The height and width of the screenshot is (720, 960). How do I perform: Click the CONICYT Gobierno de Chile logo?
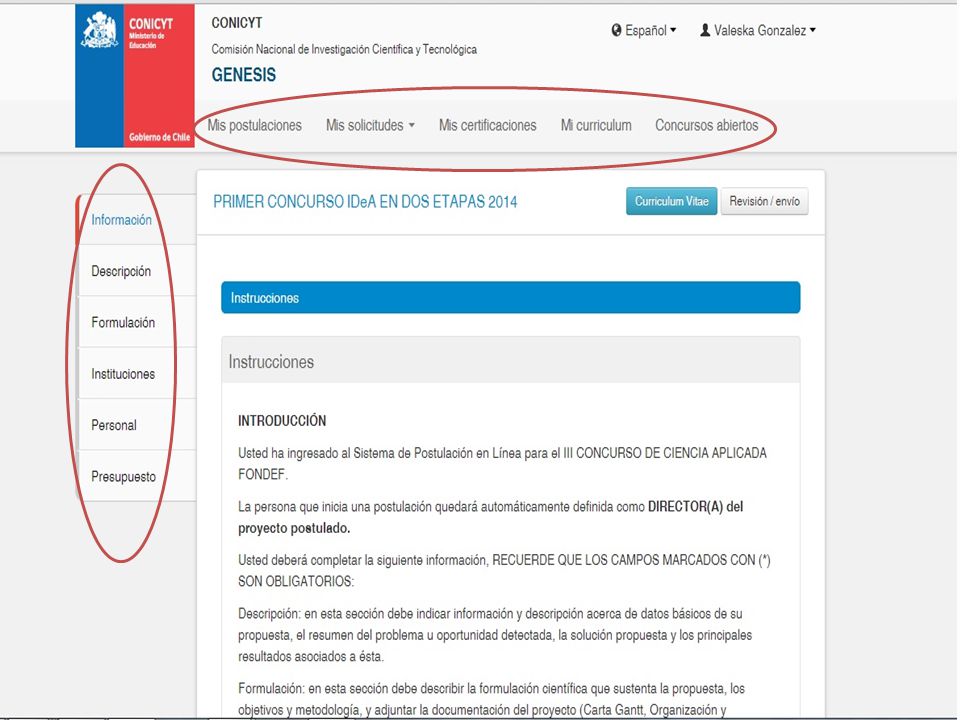(135, 76)
